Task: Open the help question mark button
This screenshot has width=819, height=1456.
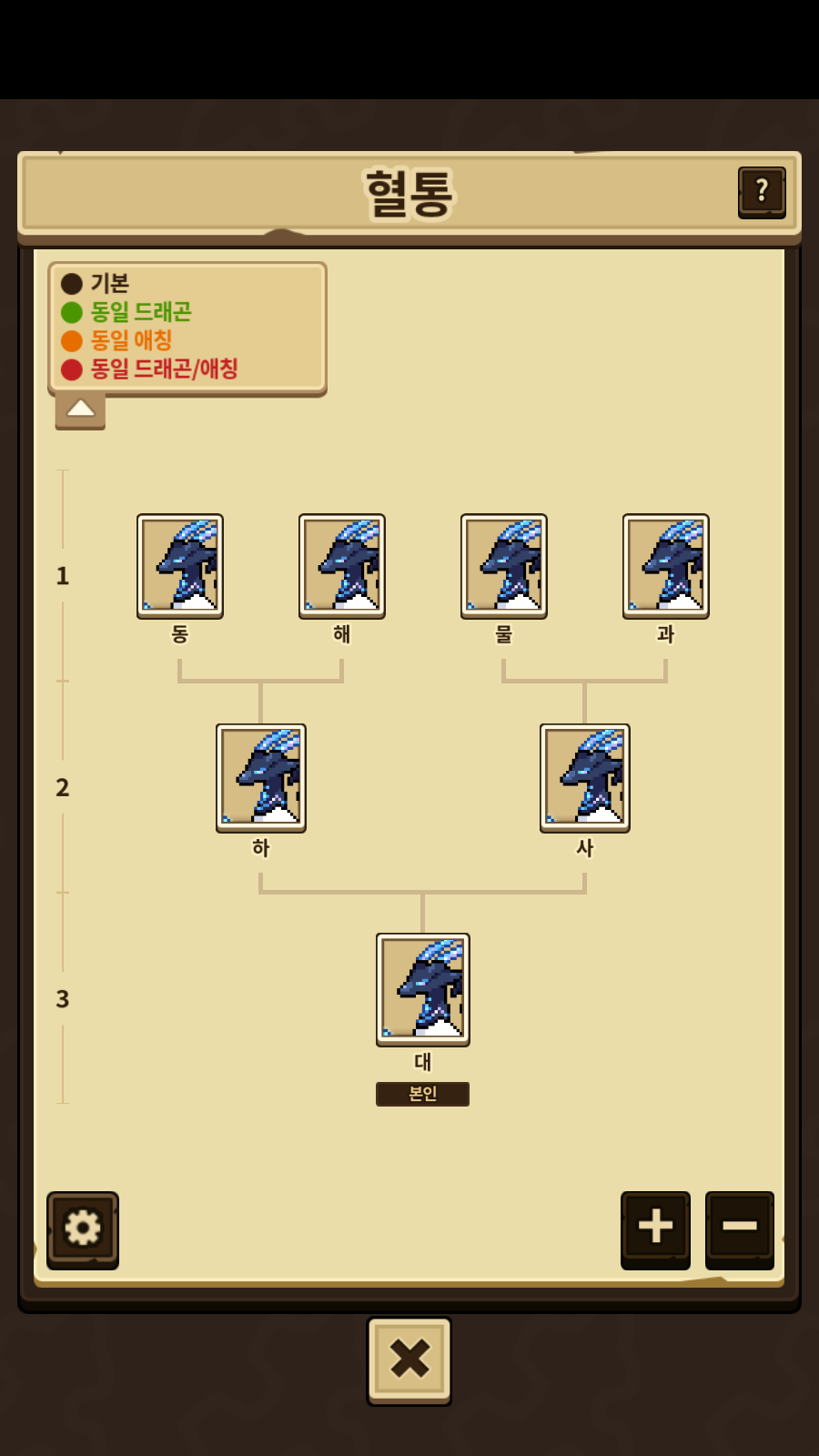Action: coord(762,192)
